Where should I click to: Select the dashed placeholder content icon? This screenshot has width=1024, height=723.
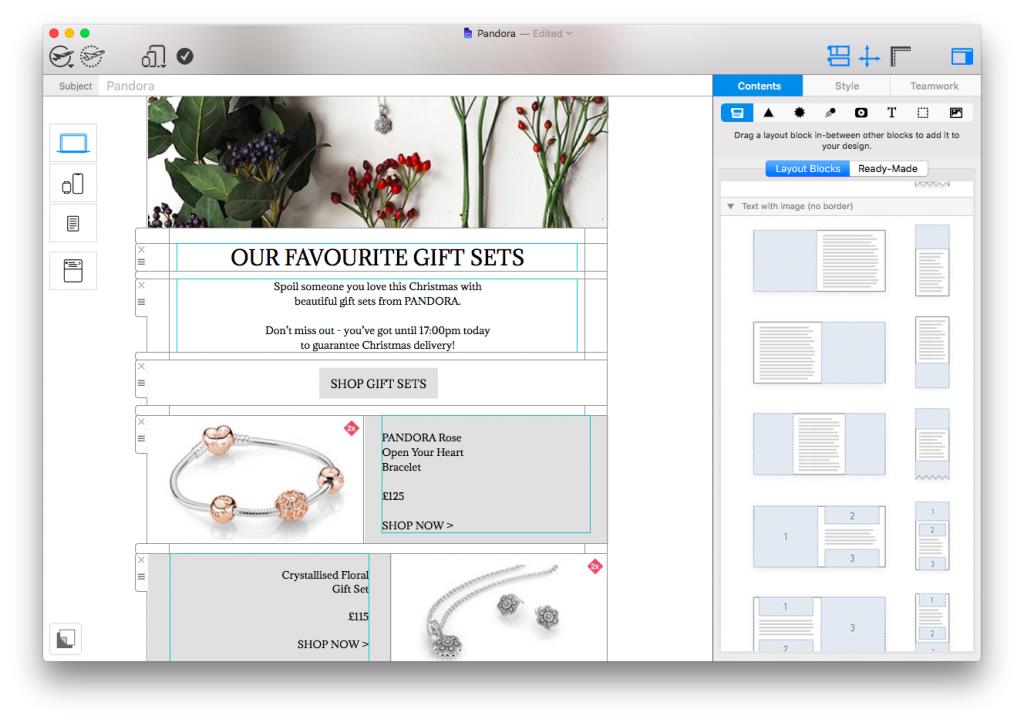(923, 113)
